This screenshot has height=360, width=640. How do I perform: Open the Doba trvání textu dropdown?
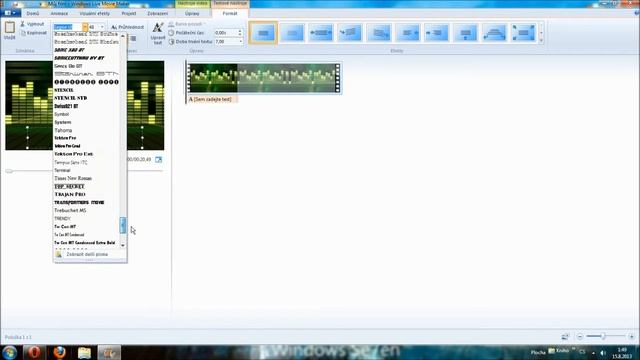(x=240, y=42)
